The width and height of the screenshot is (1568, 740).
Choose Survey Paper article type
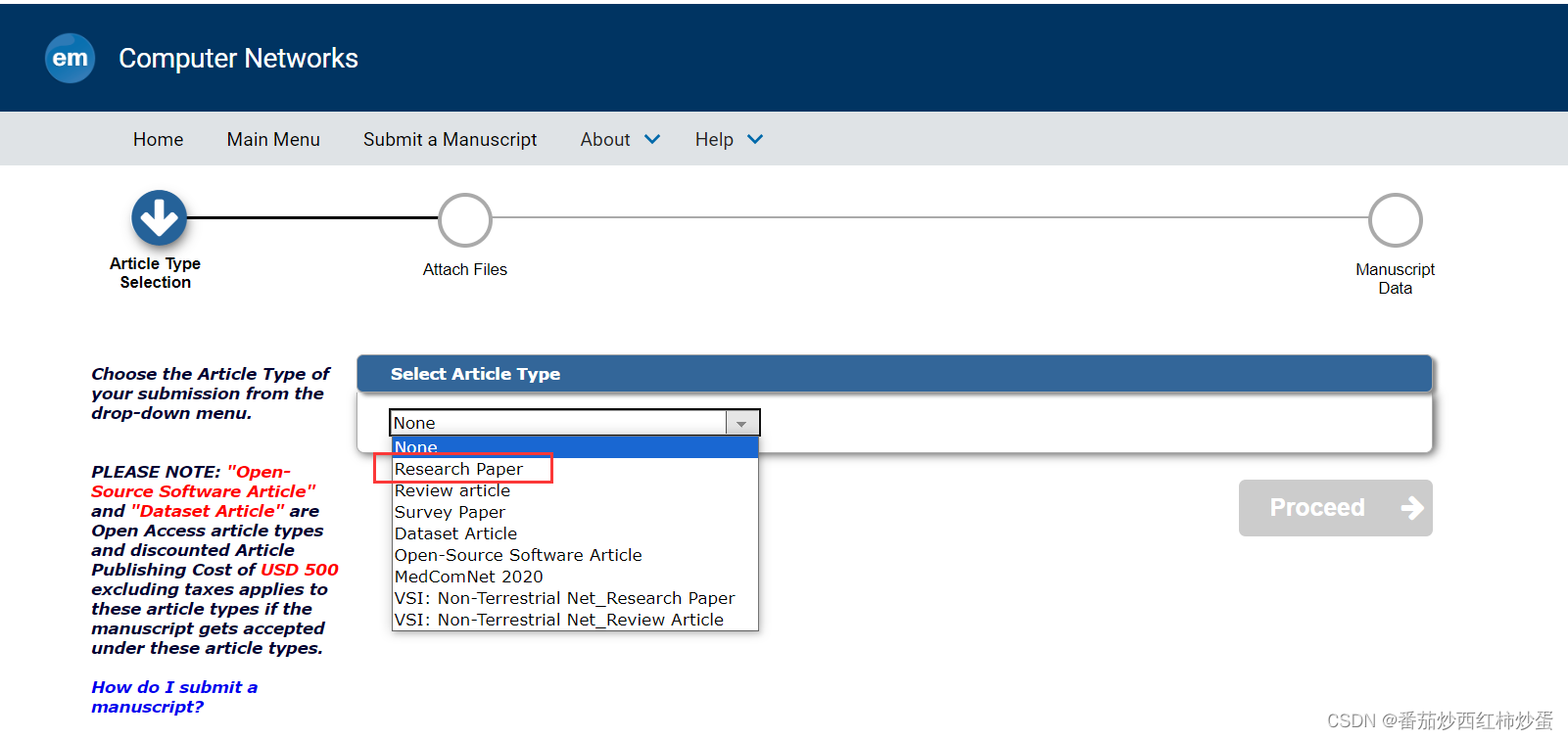(x=575, y=512)
